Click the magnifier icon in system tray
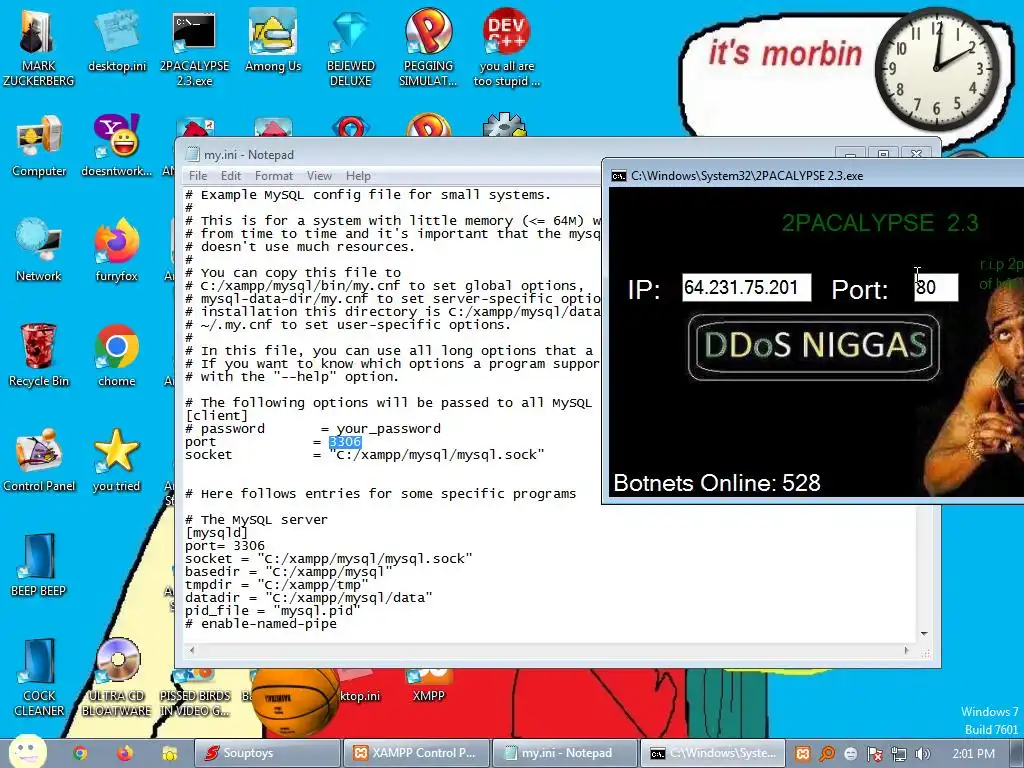 coord(827,754)
